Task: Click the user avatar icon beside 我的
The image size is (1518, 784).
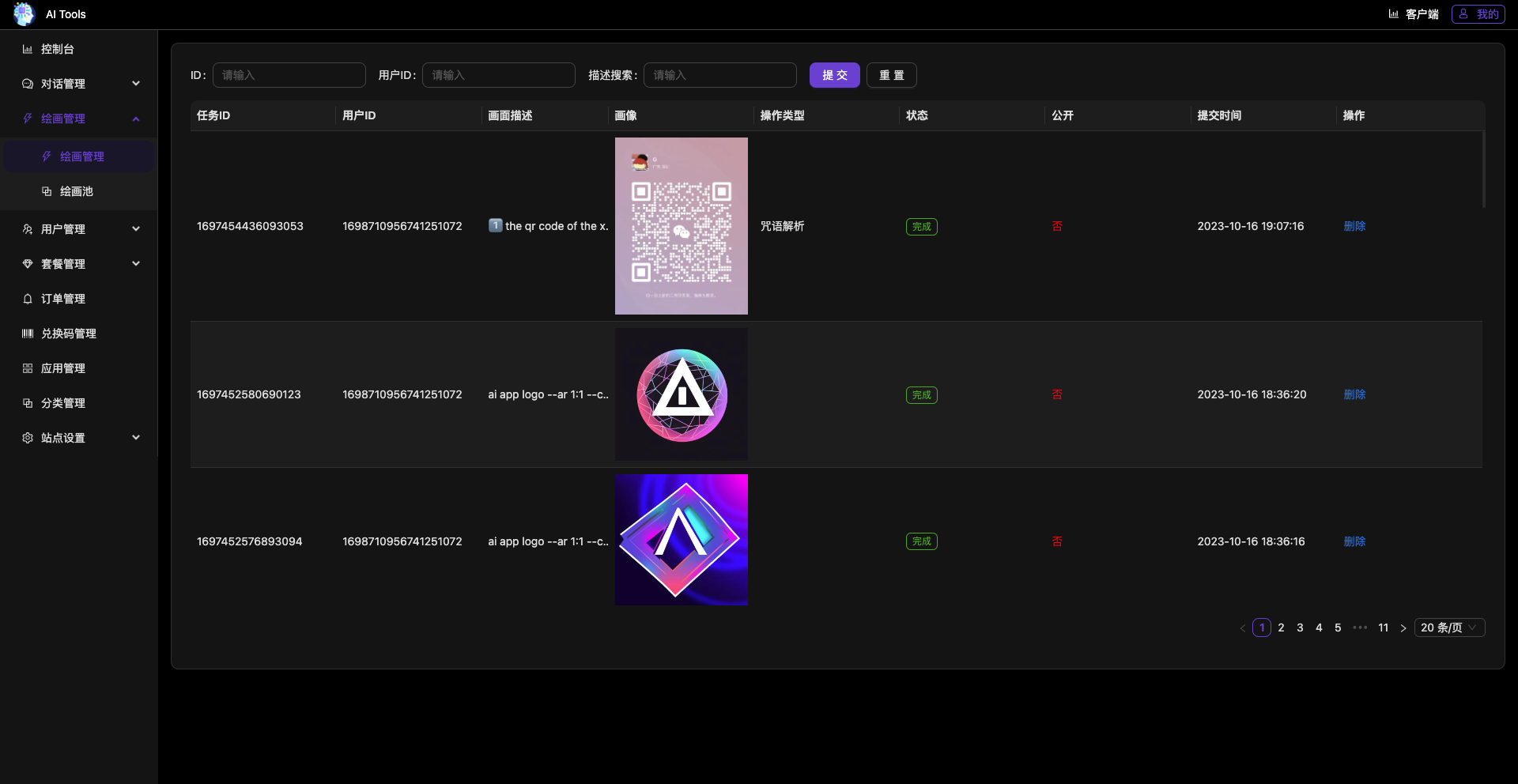Action: coord(1463,14)
